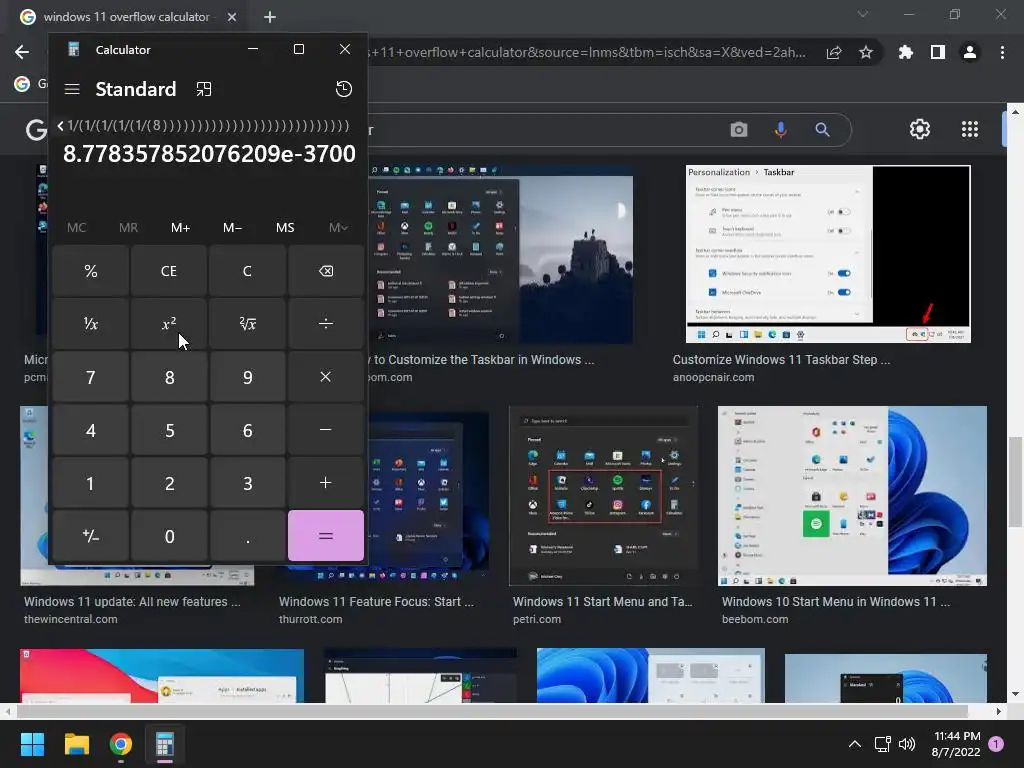This screenshot has height=768, width=1024.
Task: Open File Explorer from the taskbar
Action: (x=76, y=744)
